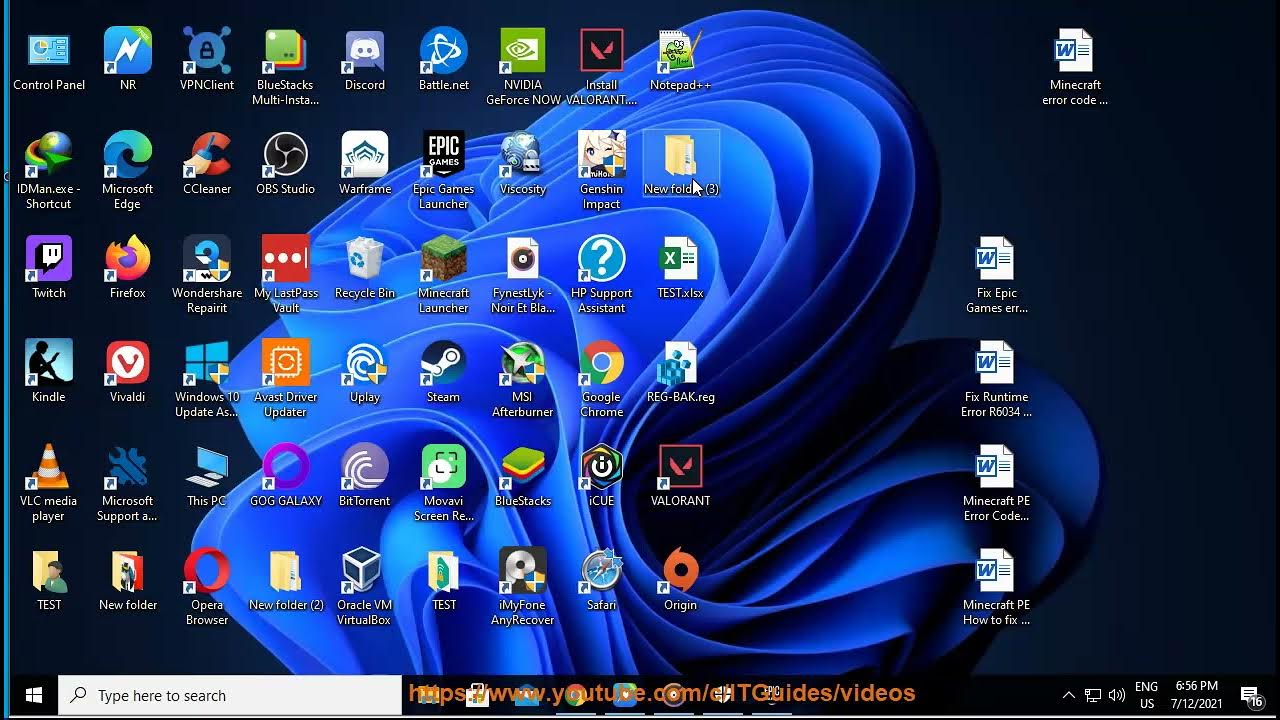
Task: Launch Google Chrome from desktop
Action: (601, 379)
